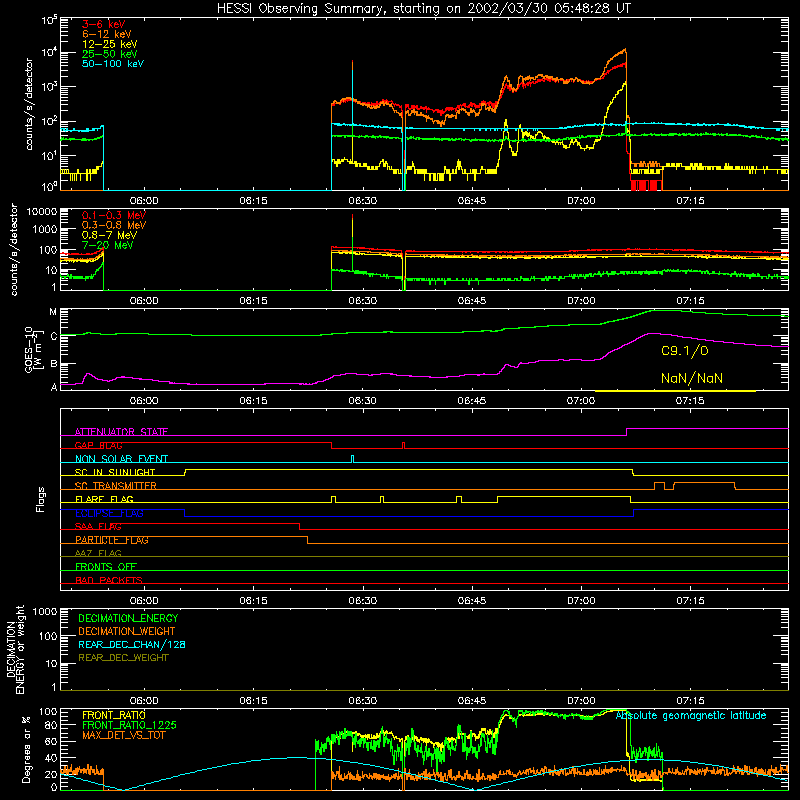Image resolution: width=800 pixels, height=800 pixels.
Task: Click the SC_IN_SUNLIGHT flag label
Action: (115, 472)
